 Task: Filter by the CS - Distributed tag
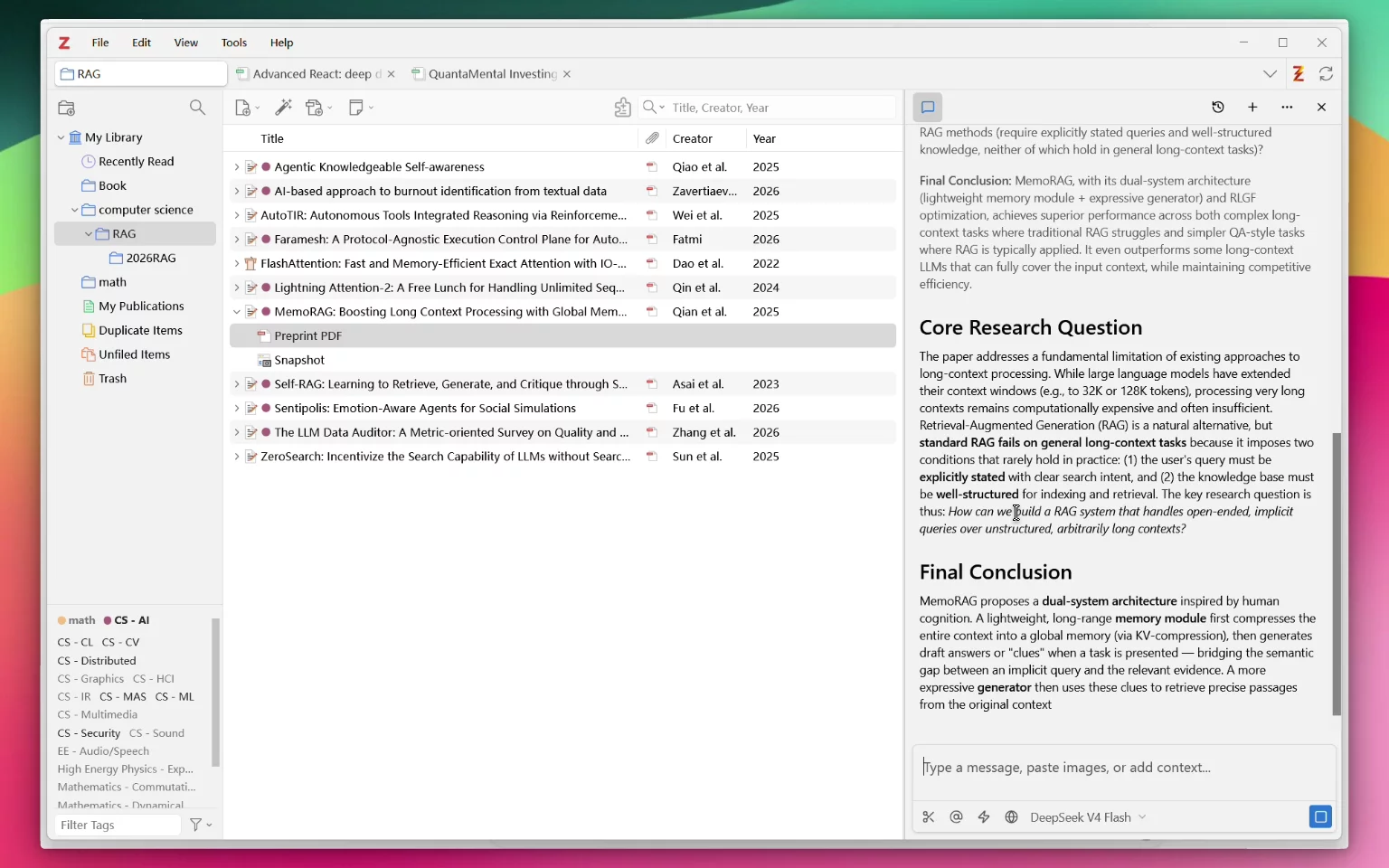(x=97, y=661)
